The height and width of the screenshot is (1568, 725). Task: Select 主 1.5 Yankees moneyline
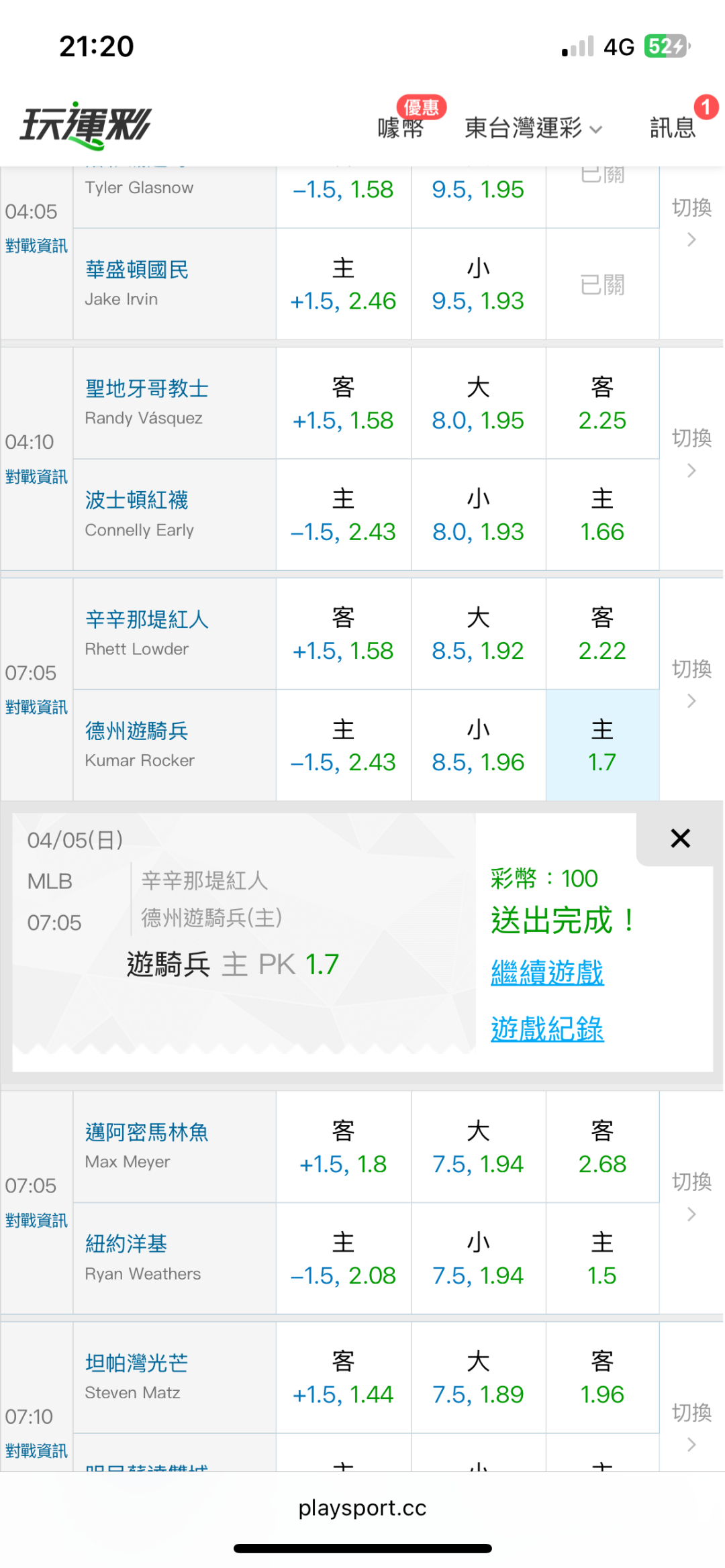click(x=602, y=1259)
